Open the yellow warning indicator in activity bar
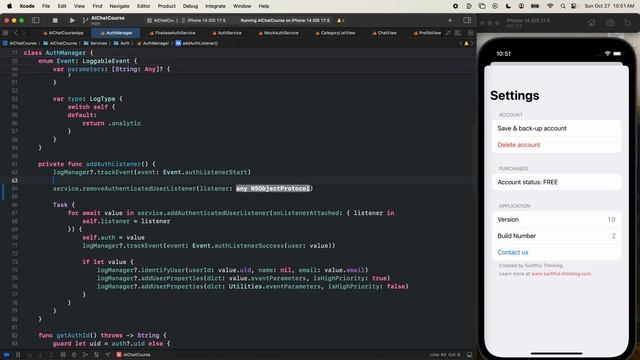The width and height of the screenshot is (640, 360). point(340,20)
